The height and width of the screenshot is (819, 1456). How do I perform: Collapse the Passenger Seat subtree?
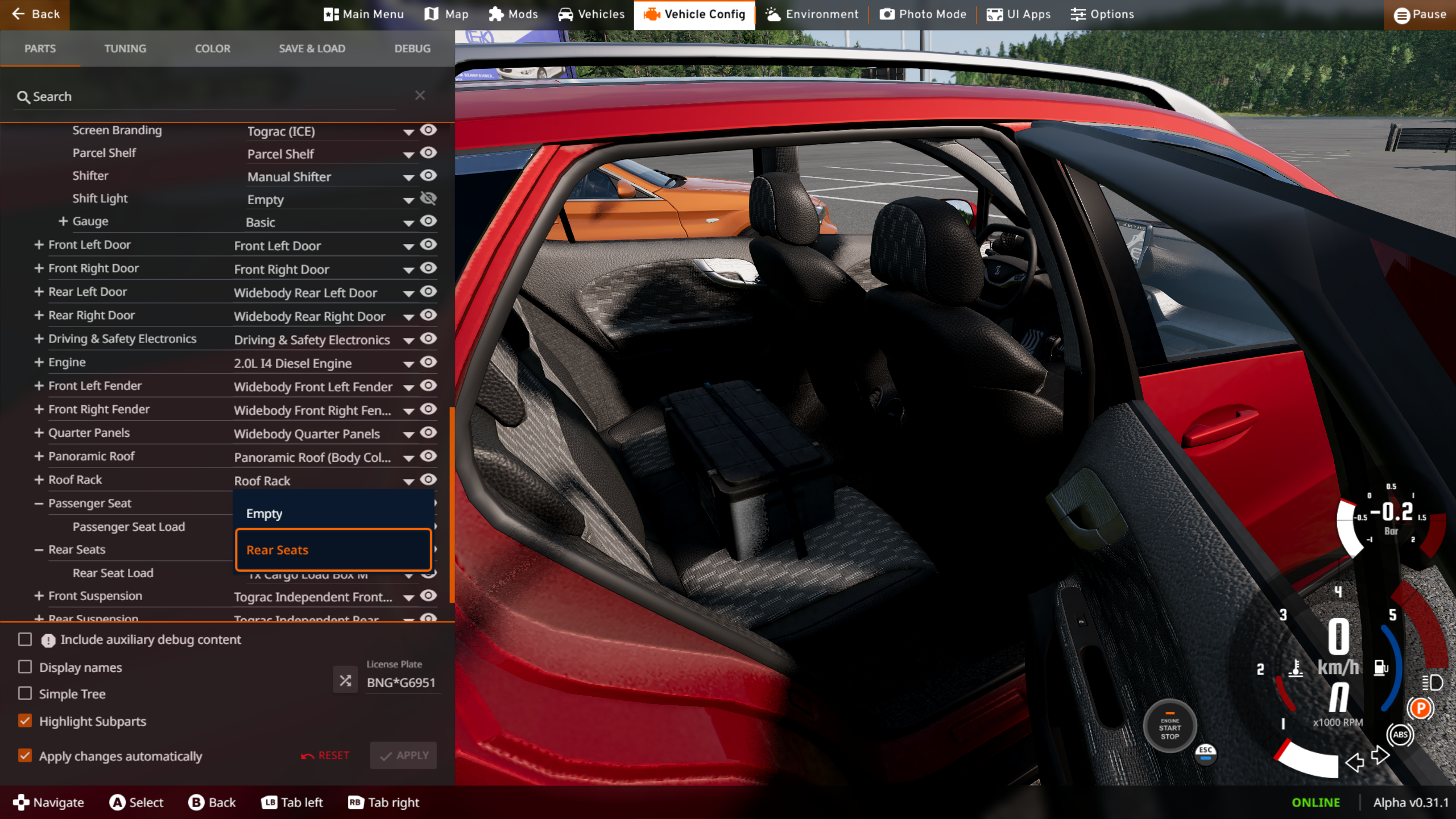tap(39, 503)
